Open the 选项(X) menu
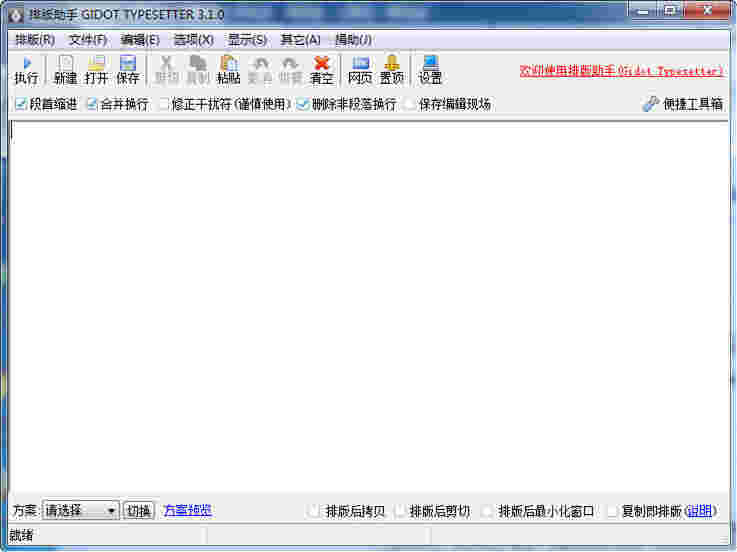Screen dimensions: 737x552 point(194,40)
